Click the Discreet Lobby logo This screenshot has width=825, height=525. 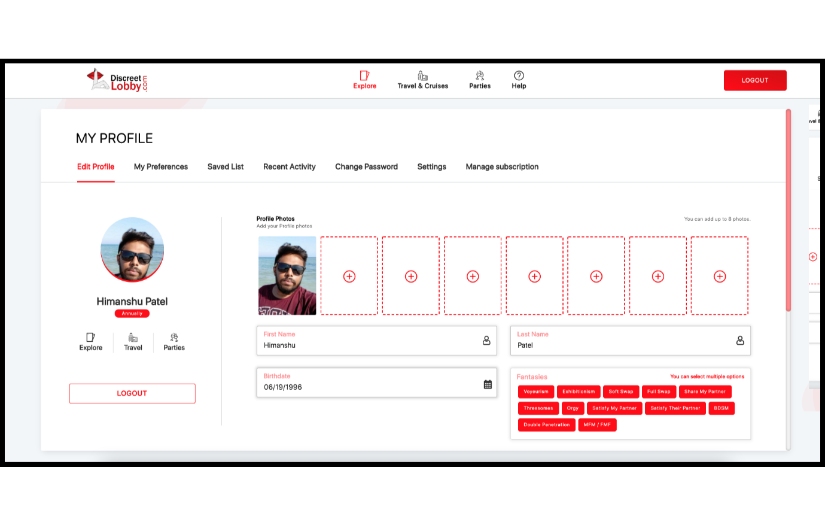point(117,80)
